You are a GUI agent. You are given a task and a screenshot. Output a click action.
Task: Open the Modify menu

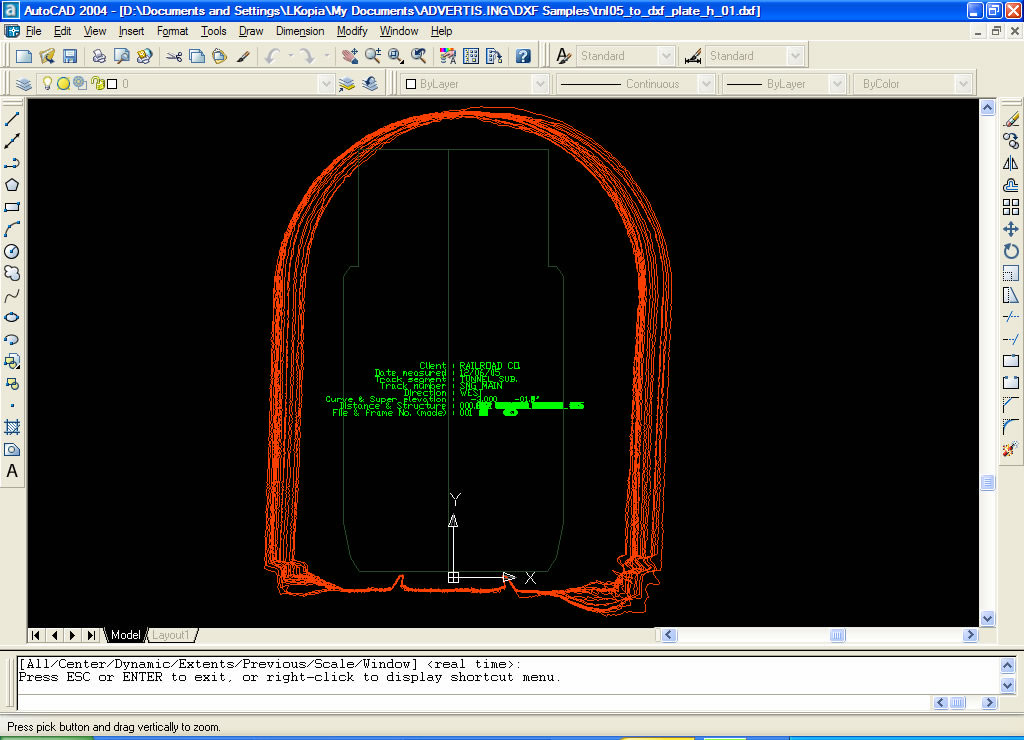352,31
